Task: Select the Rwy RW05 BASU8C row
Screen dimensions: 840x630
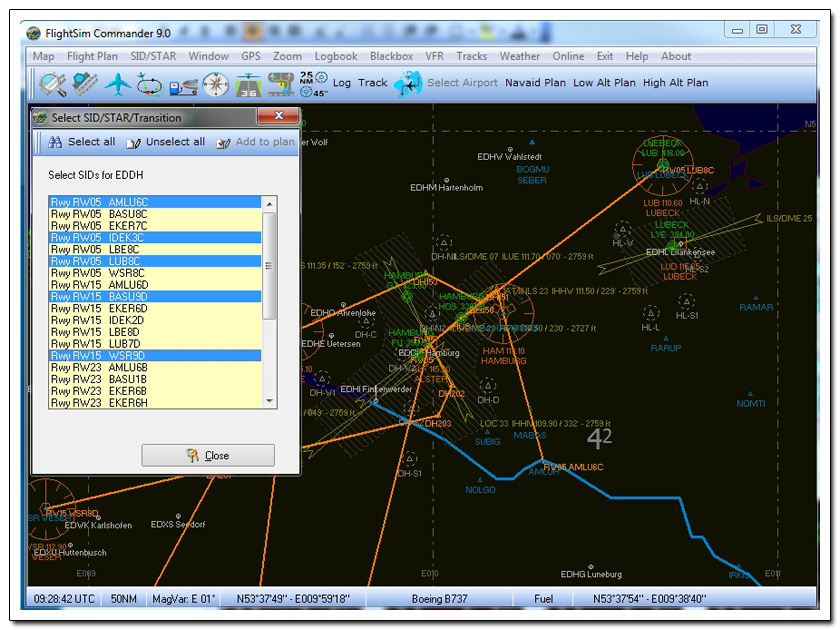Action: tap(155, 214)
